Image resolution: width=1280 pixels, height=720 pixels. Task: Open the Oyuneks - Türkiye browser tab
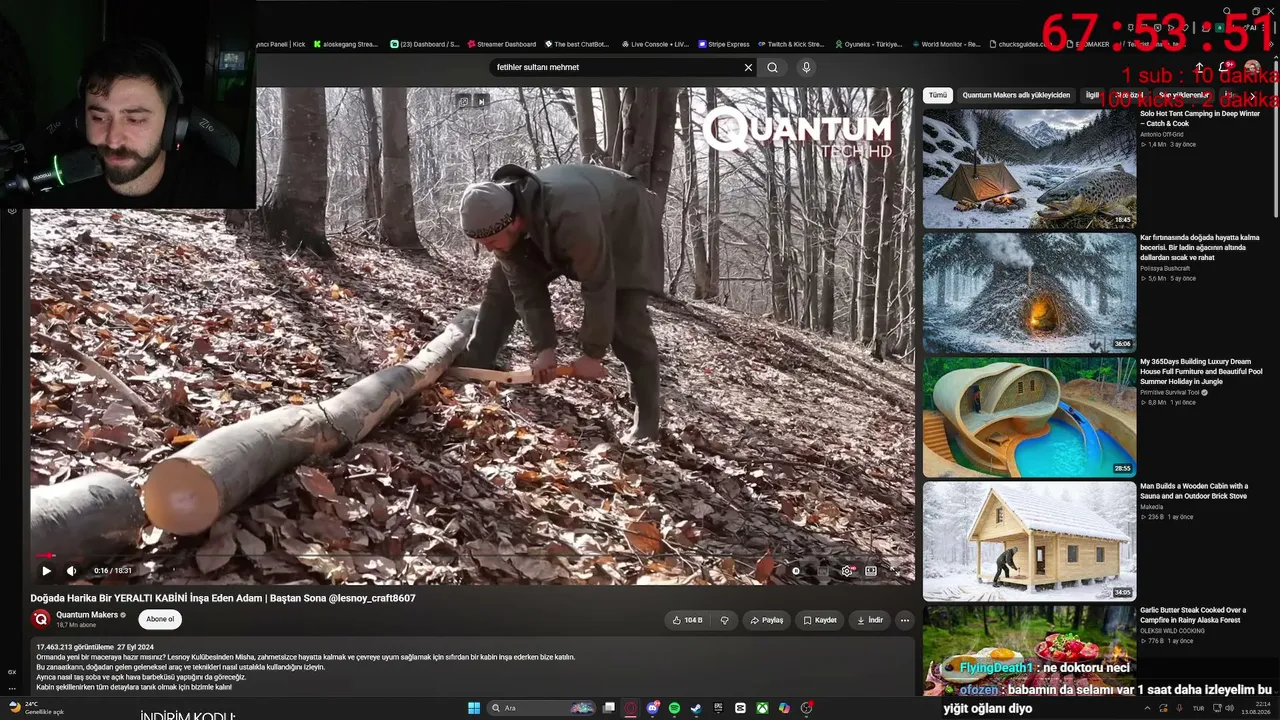tap(867, 44)
